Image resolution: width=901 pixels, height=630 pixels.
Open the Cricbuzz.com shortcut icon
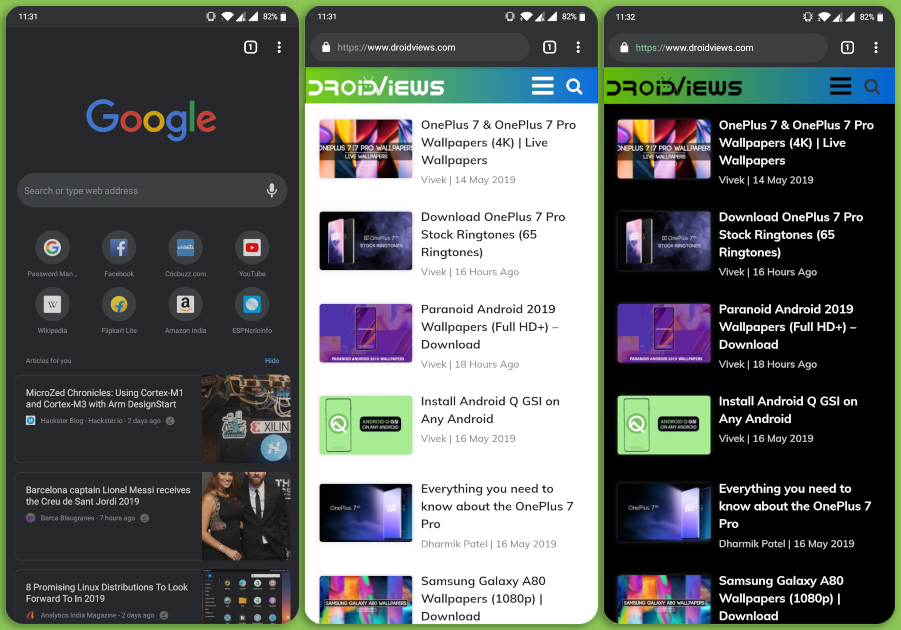pos(185,248)
